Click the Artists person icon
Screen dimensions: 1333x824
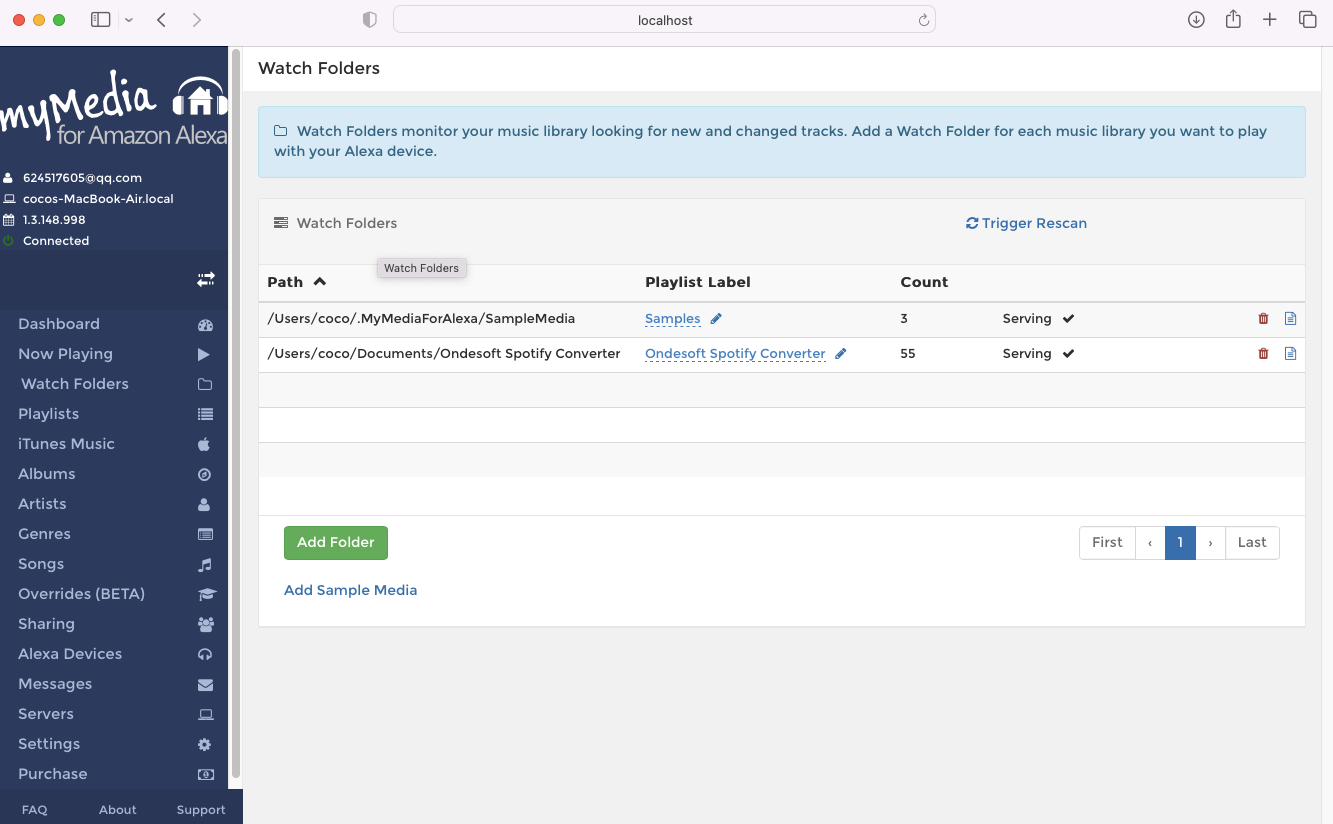point(204,505)
